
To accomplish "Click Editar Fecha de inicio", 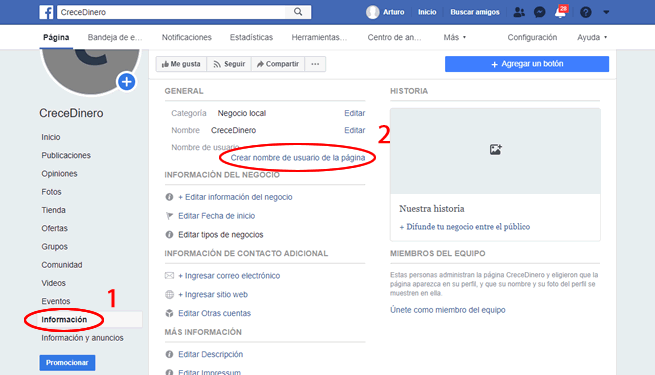I will coord(216,216).
